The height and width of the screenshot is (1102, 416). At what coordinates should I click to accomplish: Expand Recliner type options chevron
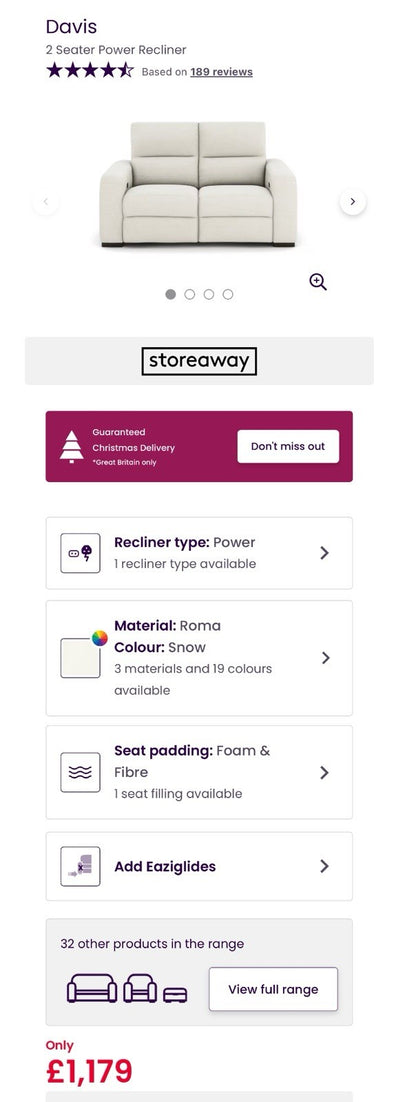pyautogui.click(x=324, y=553)
